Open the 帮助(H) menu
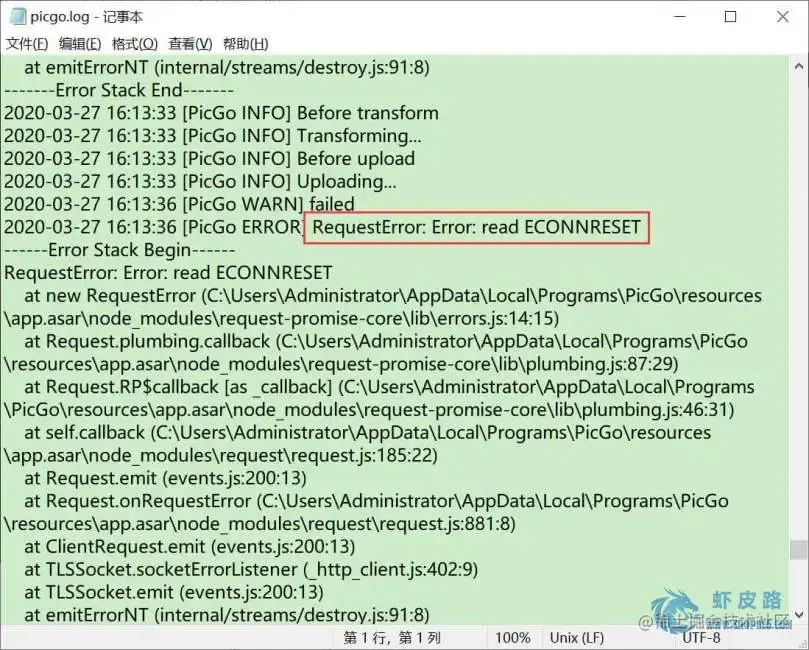Image resolution: width=809 pixels, height=650 pixels. 246,44
